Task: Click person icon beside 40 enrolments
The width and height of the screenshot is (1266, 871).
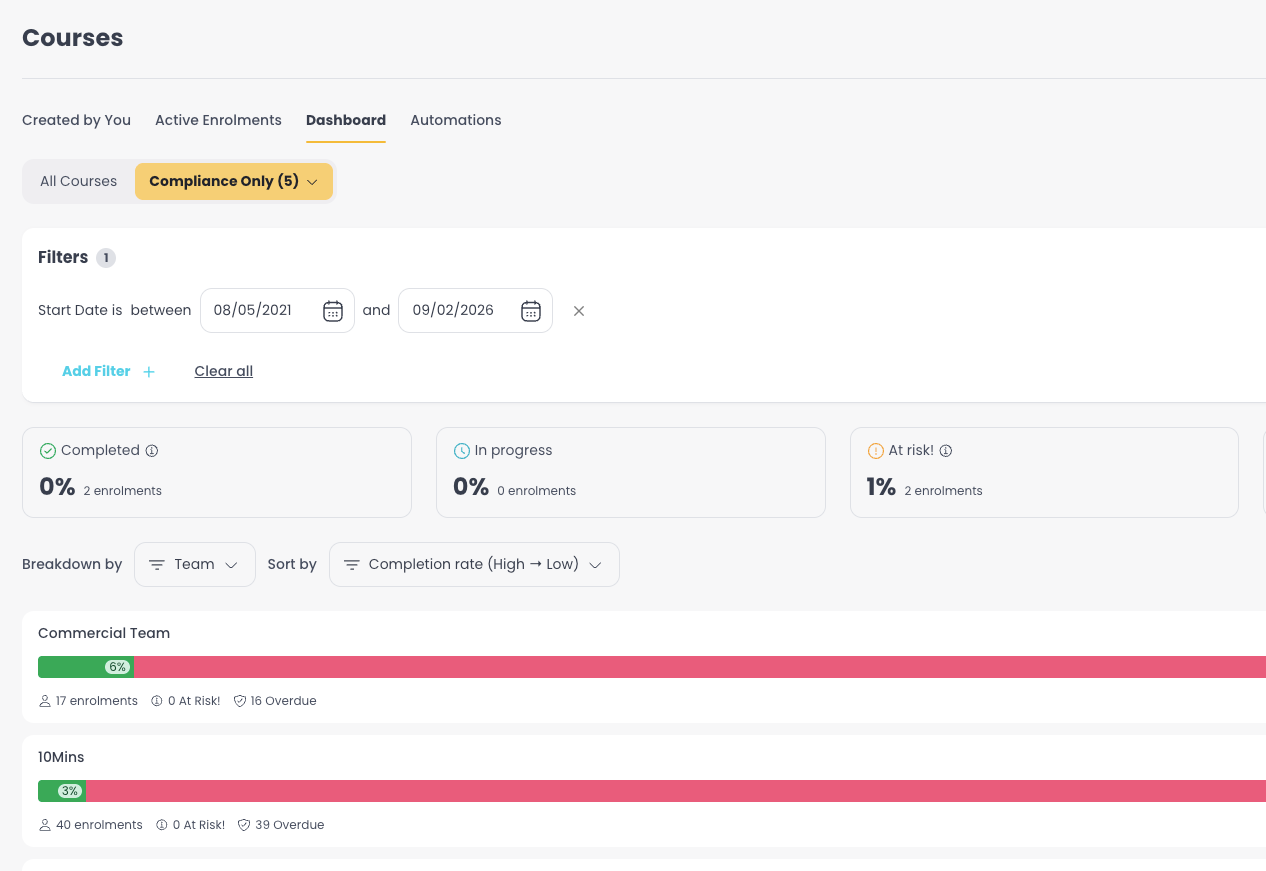Action: point(45,825)
